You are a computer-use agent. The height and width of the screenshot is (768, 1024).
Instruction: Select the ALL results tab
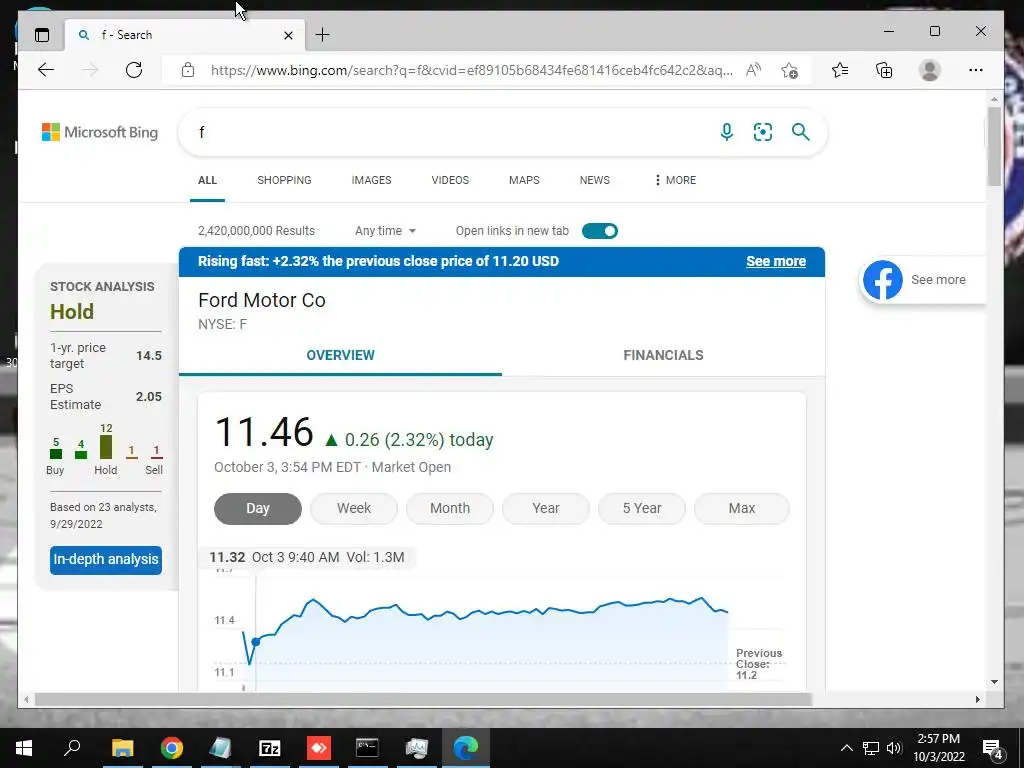tap(207, 180)
